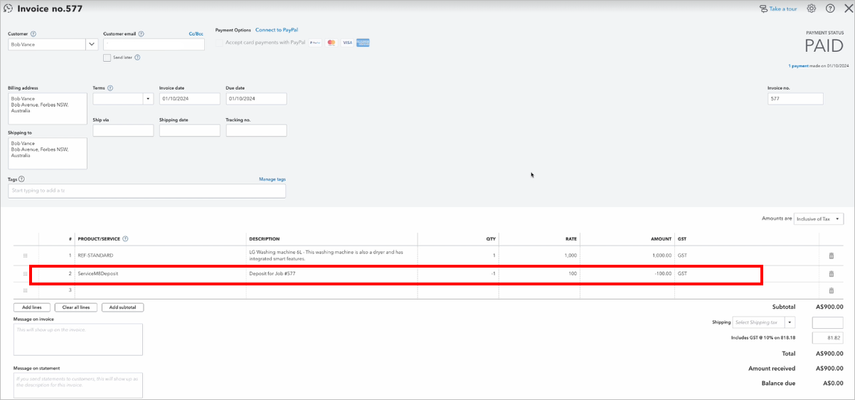Click the Customer email input field

[154, 45]
